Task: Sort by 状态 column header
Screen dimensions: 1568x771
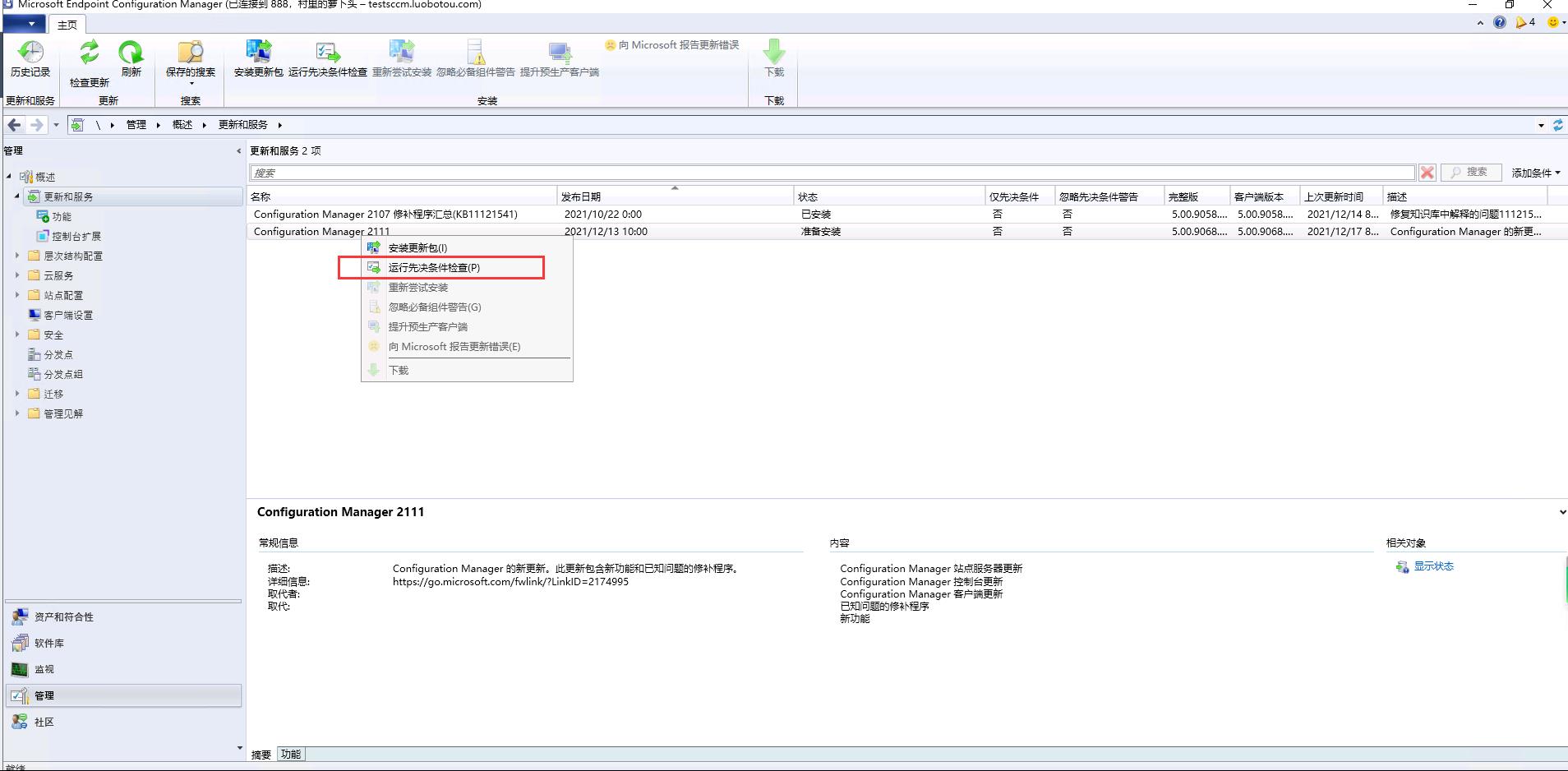Action: click(x=889, y=196)
